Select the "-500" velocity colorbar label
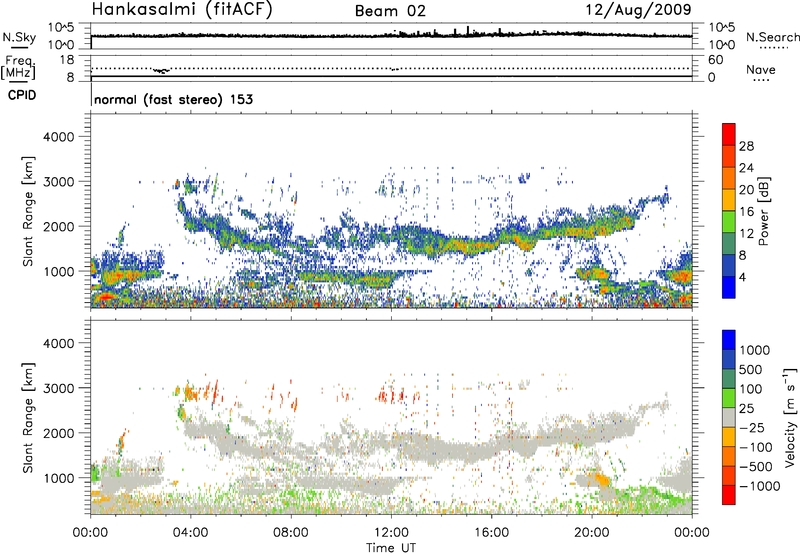This screenshot has height=554, width=800. click(x=756, y=467)
